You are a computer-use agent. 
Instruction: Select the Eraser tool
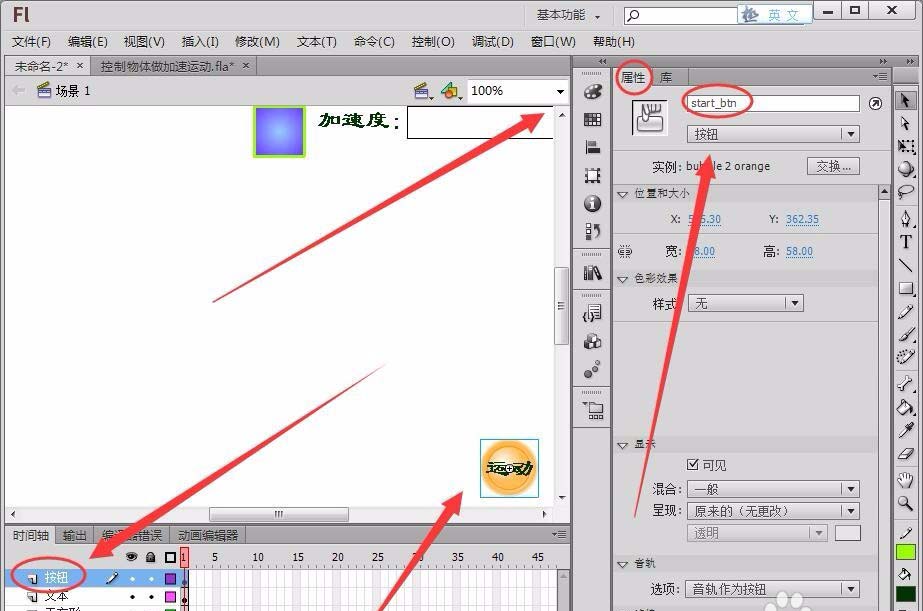pyautogui.click(x=905, y=453)
